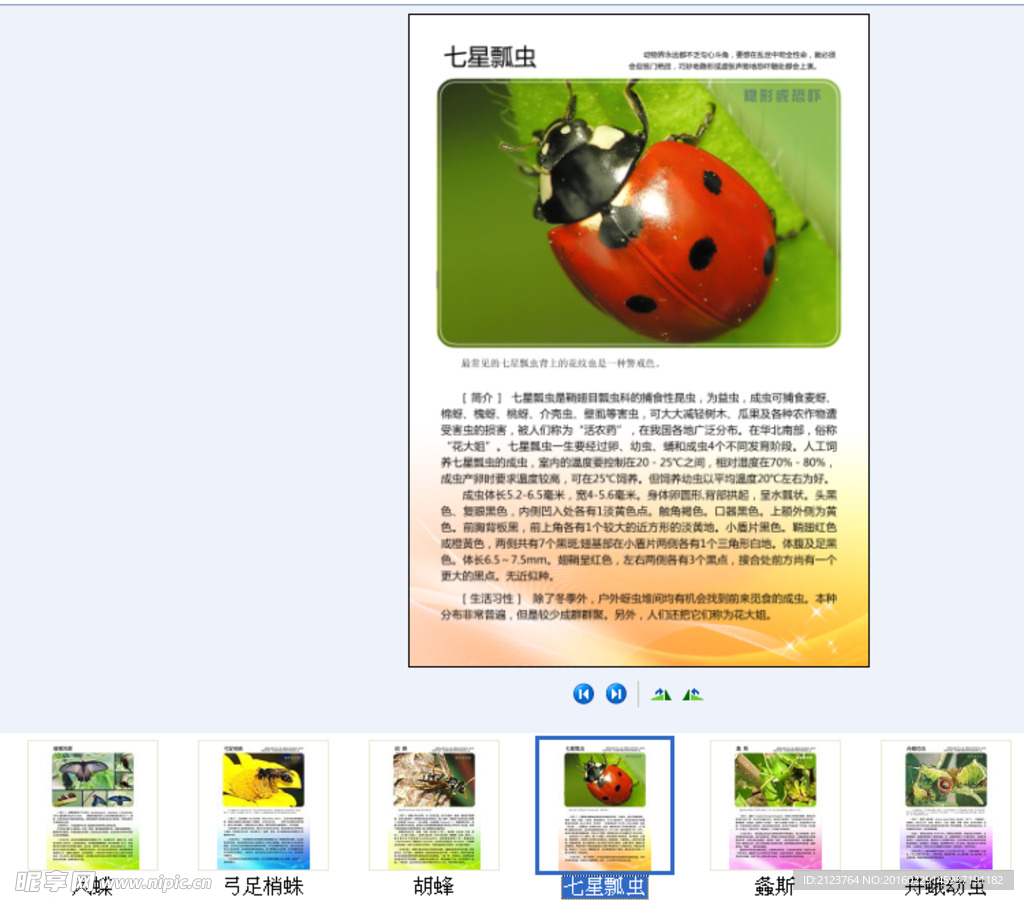Image resolution: width=1024 pixels, height=900 pixels.
Task: Click the 弓足梢蛛 file name label
Action: click(x=263, y=886)
